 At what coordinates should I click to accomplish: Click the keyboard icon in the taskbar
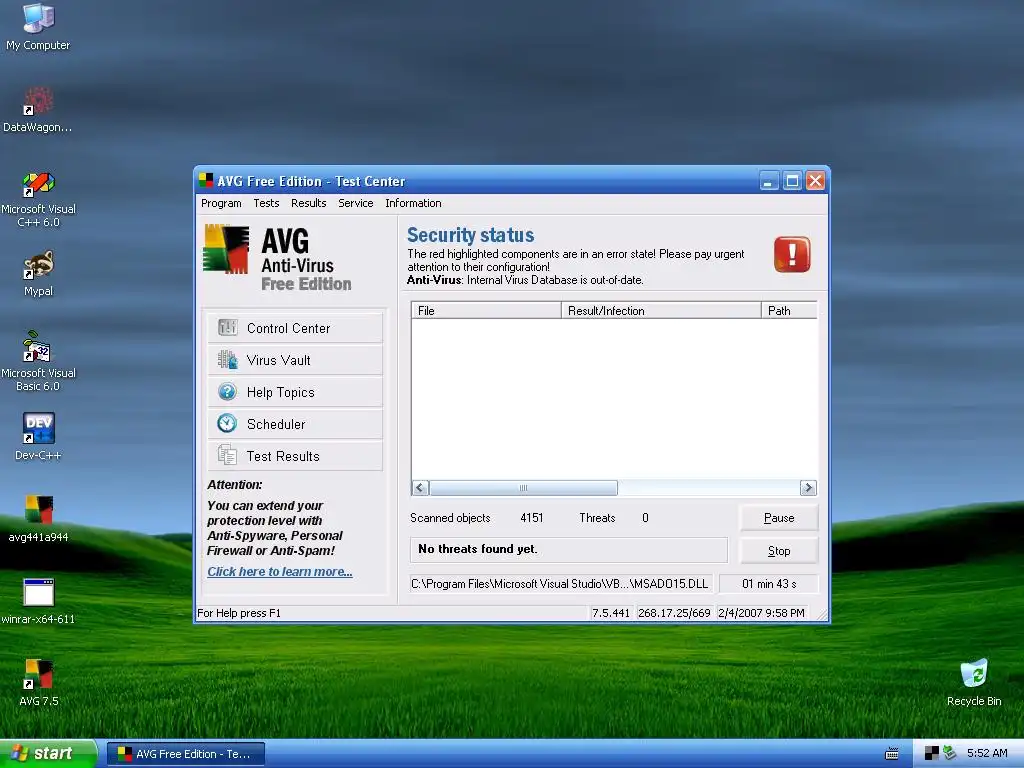891,754
